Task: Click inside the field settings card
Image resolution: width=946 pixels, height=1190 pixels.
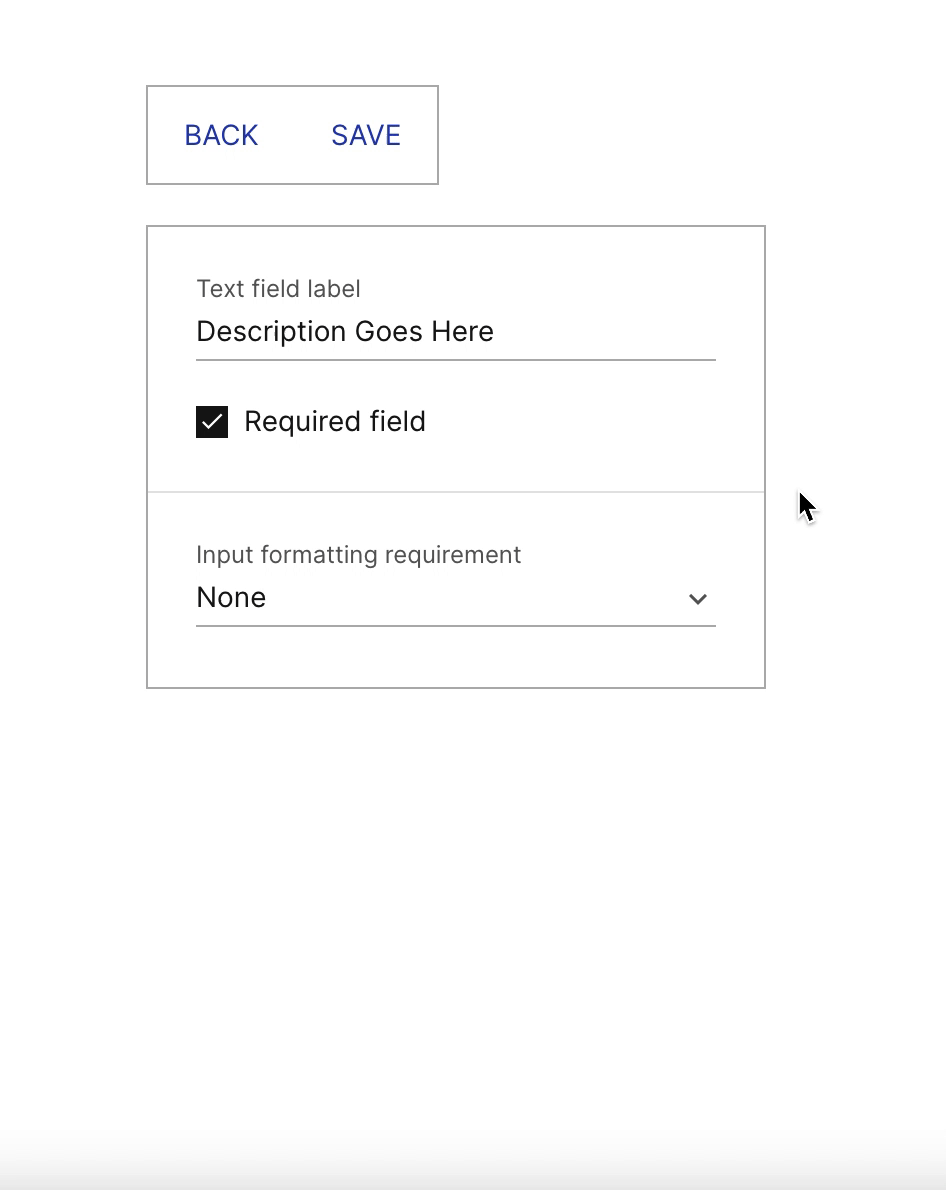Action: (455, 460)
